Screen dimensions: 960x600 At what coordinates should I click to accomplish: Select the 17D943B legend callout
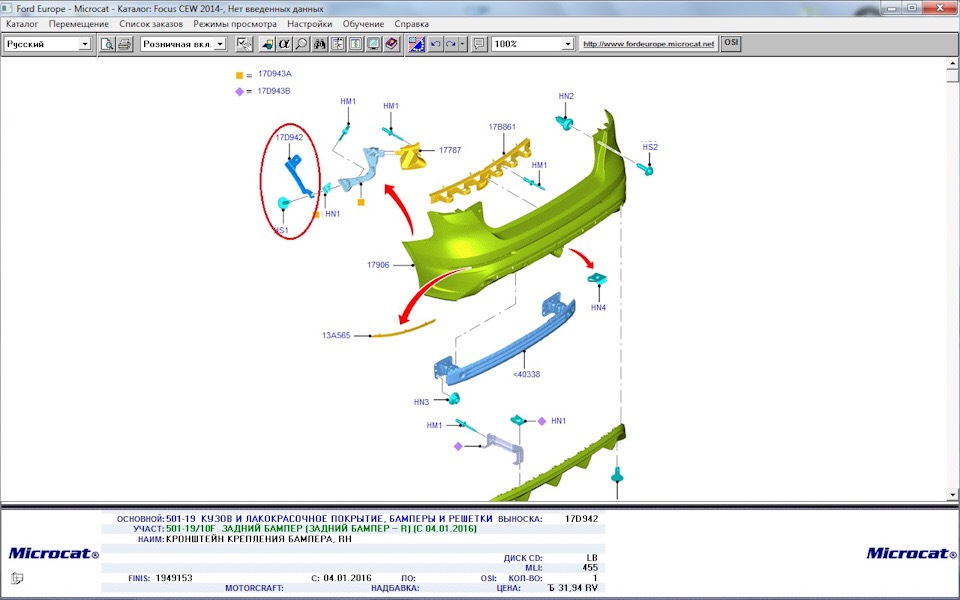point(274,91)
